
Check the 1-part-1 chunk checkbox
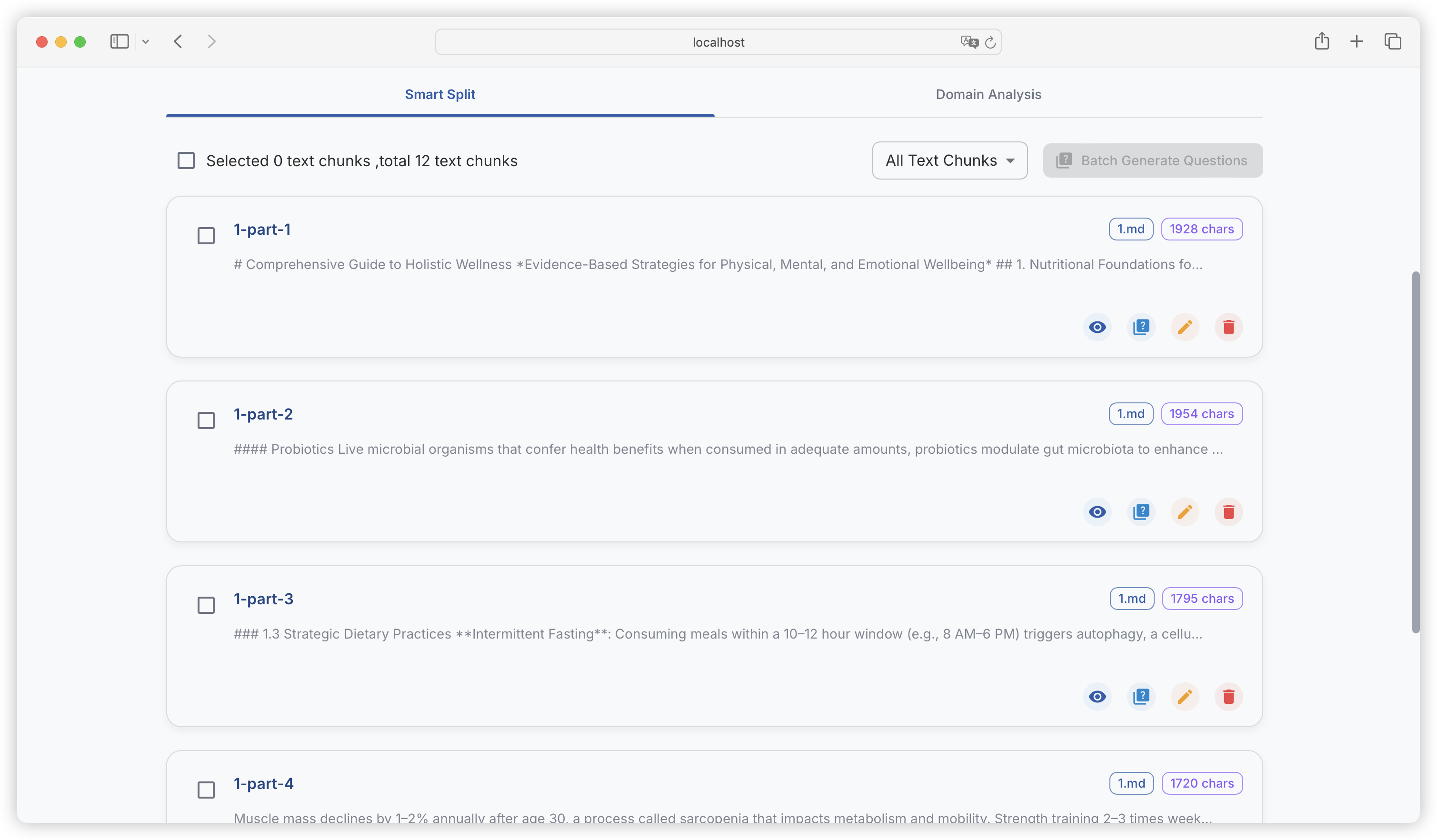[206, 236]
